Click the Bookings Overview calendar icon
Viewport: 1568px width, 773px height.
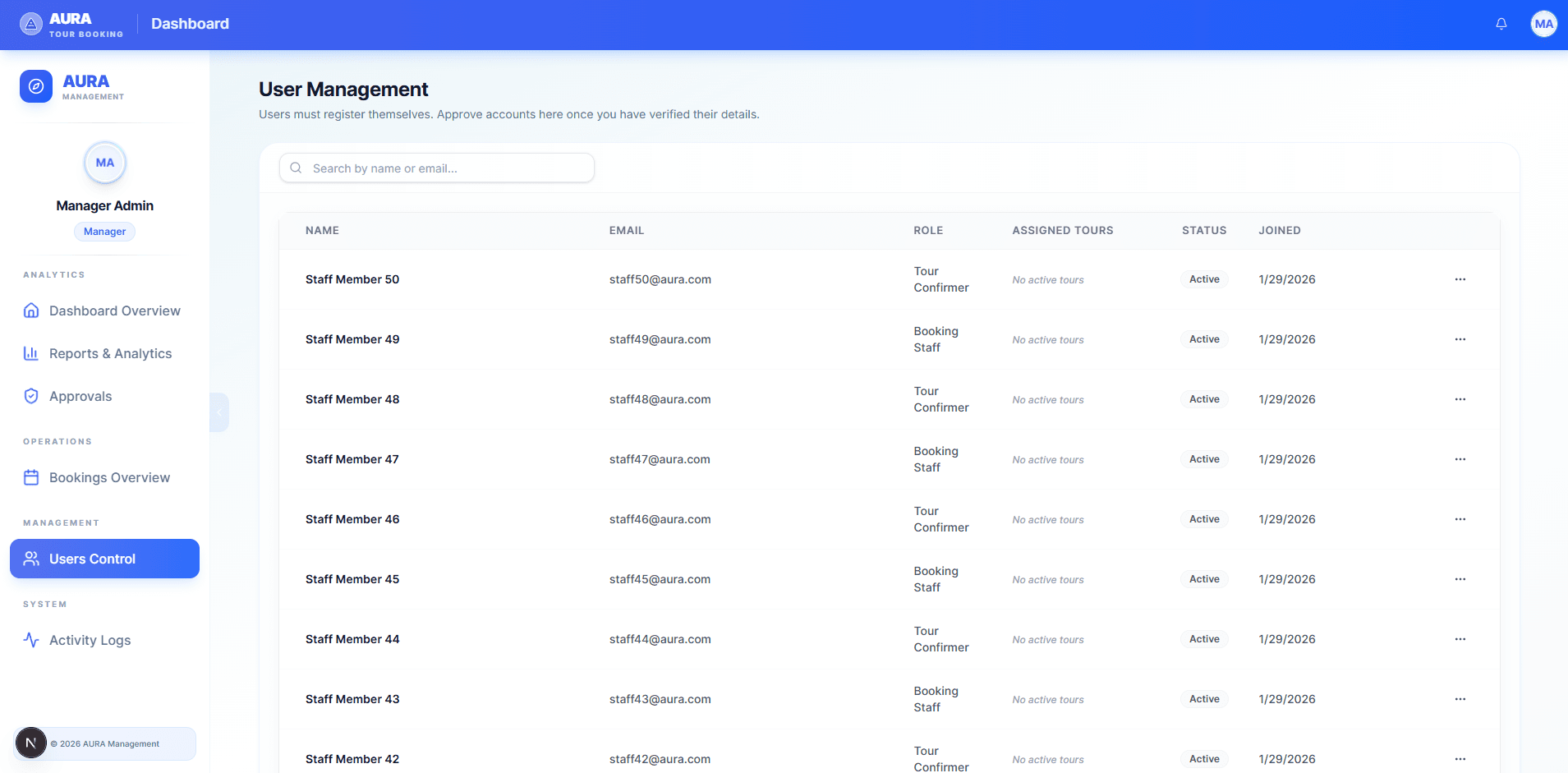[x=31, y=477]
